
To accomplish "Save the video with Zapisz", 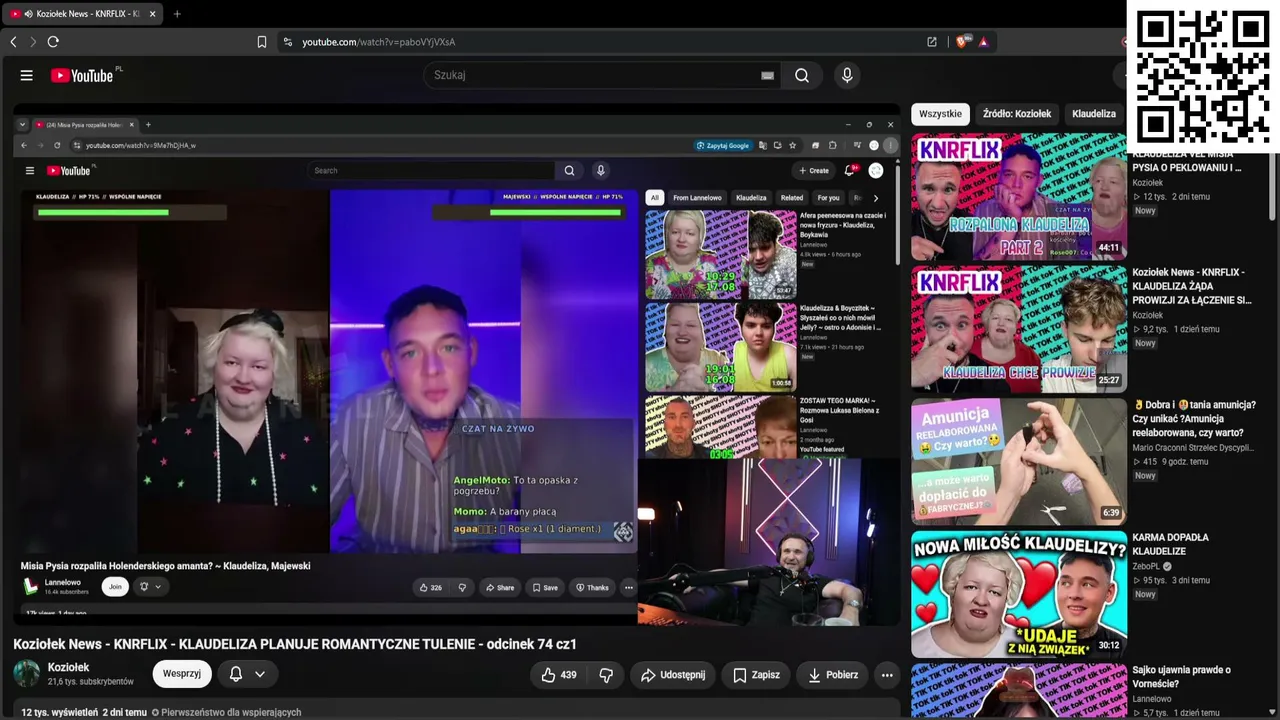I will pyautogui.click(x=756, y=675).
